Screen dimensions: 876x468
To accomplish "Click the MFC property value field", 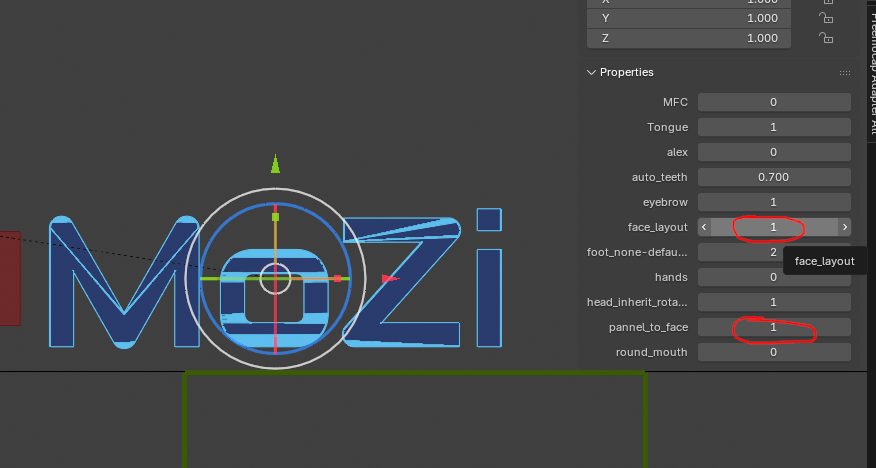I will click(x=774, y=102).
